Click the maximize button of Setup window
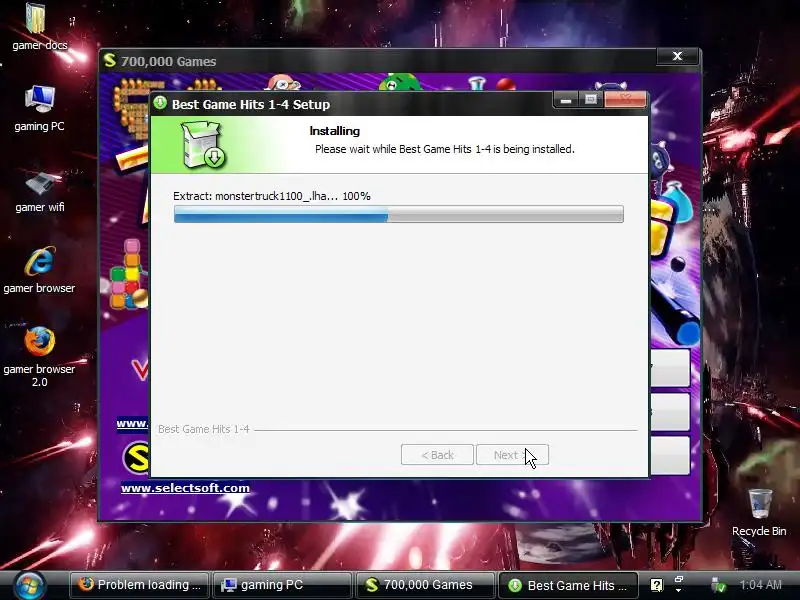Viewport: 800px width, 600px height. [591, 100]
